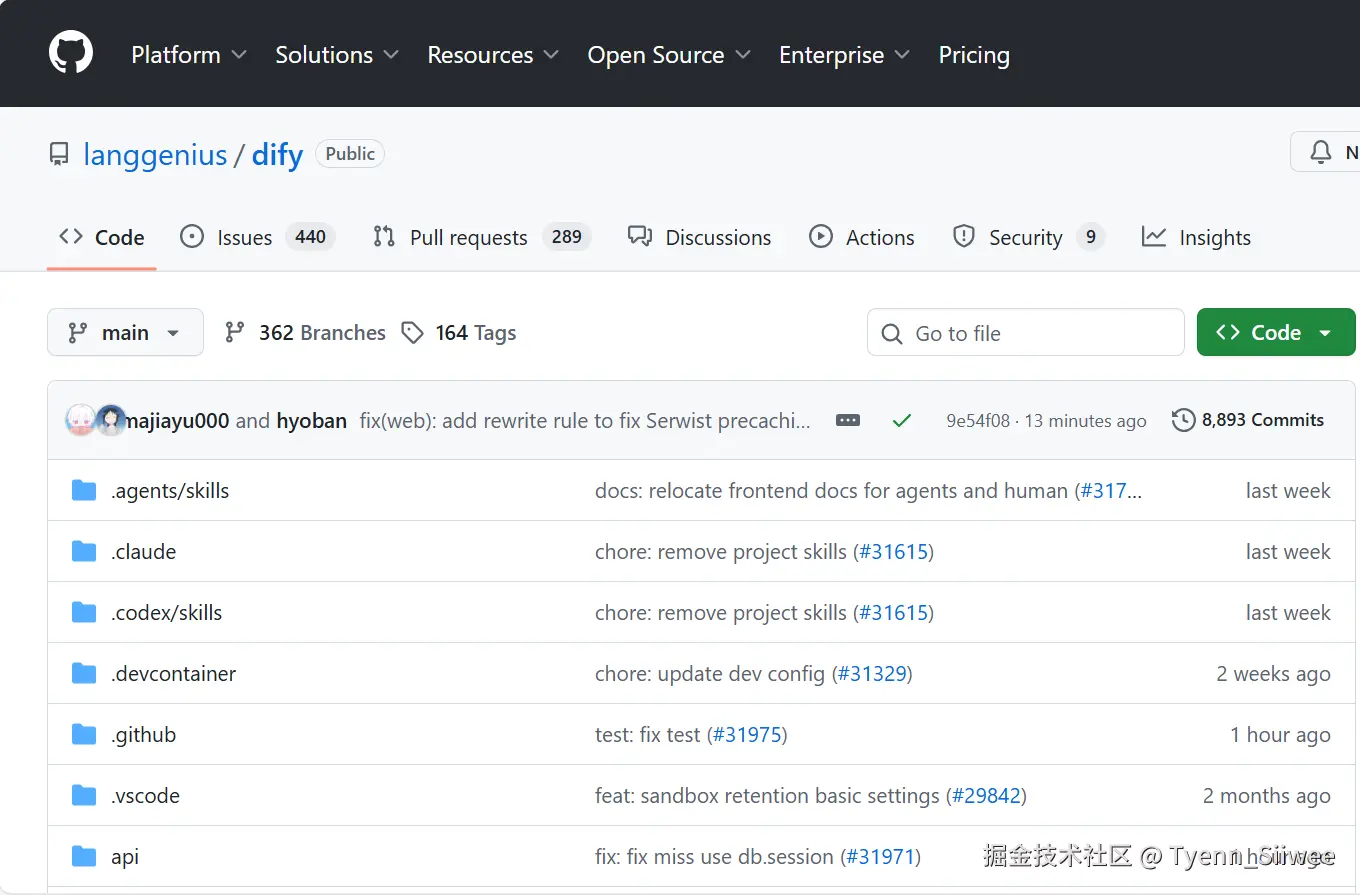Screen dimensions: 1360x895
Task: Click the tag icon next to 164 Tags
Action: (412, 332)
